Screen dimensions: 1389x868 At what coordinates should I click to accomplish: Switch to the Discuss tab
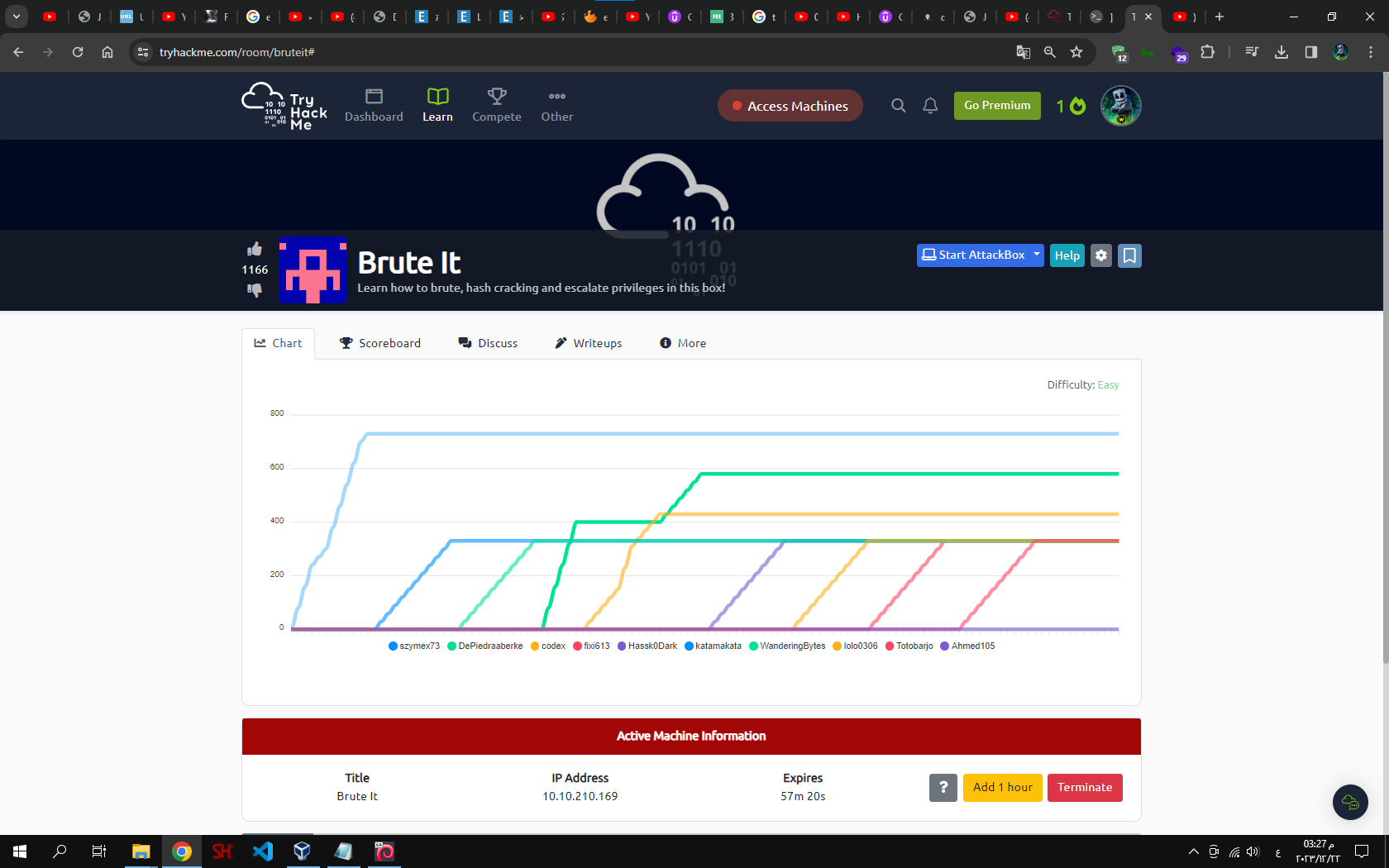tap(488, 343)
